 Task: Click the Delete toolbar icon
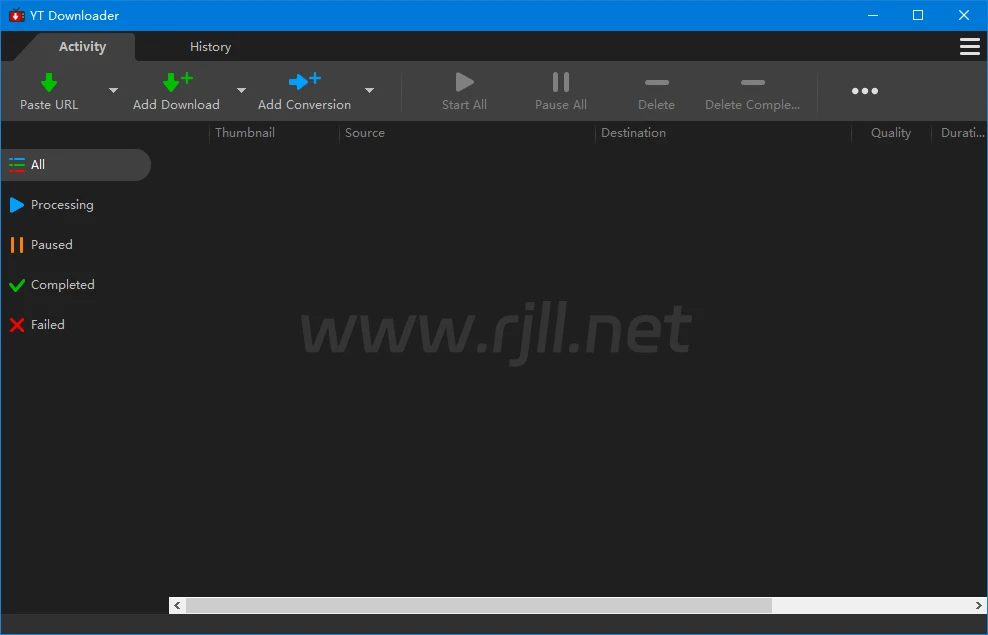(656, 83)
